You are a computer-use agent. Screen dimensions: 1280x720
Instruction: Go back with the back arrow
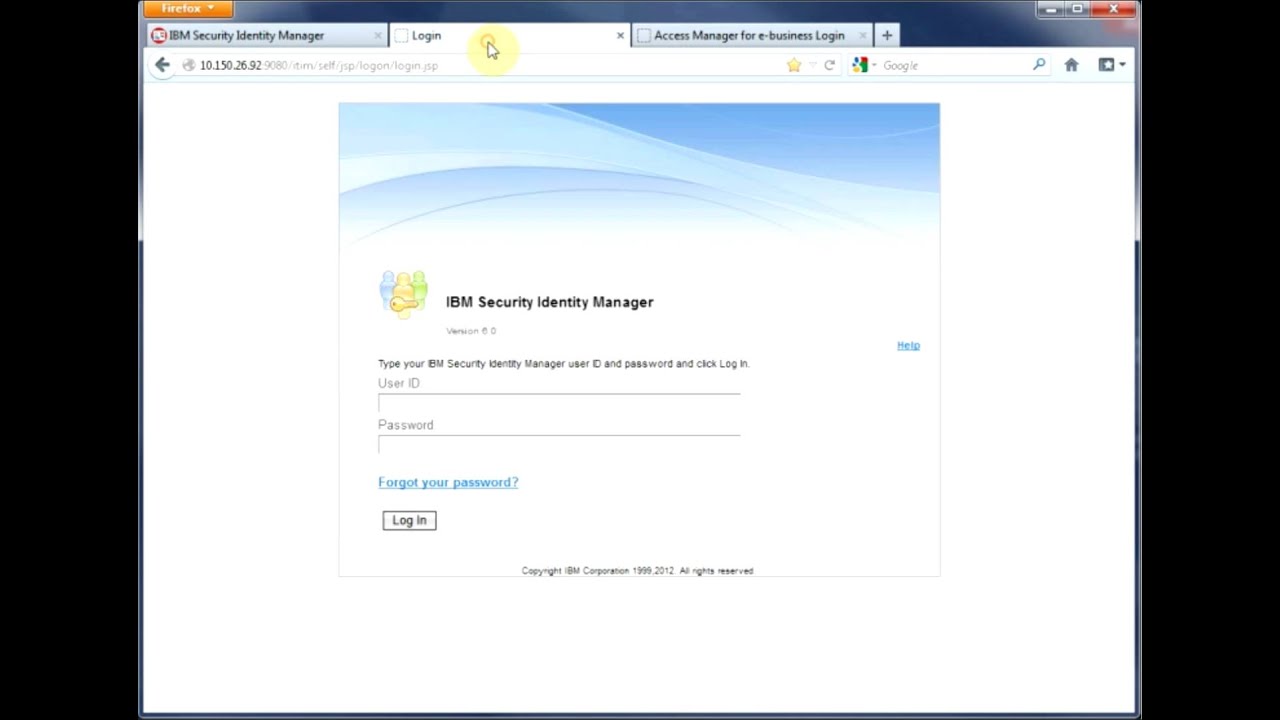[x=162, y=65]
